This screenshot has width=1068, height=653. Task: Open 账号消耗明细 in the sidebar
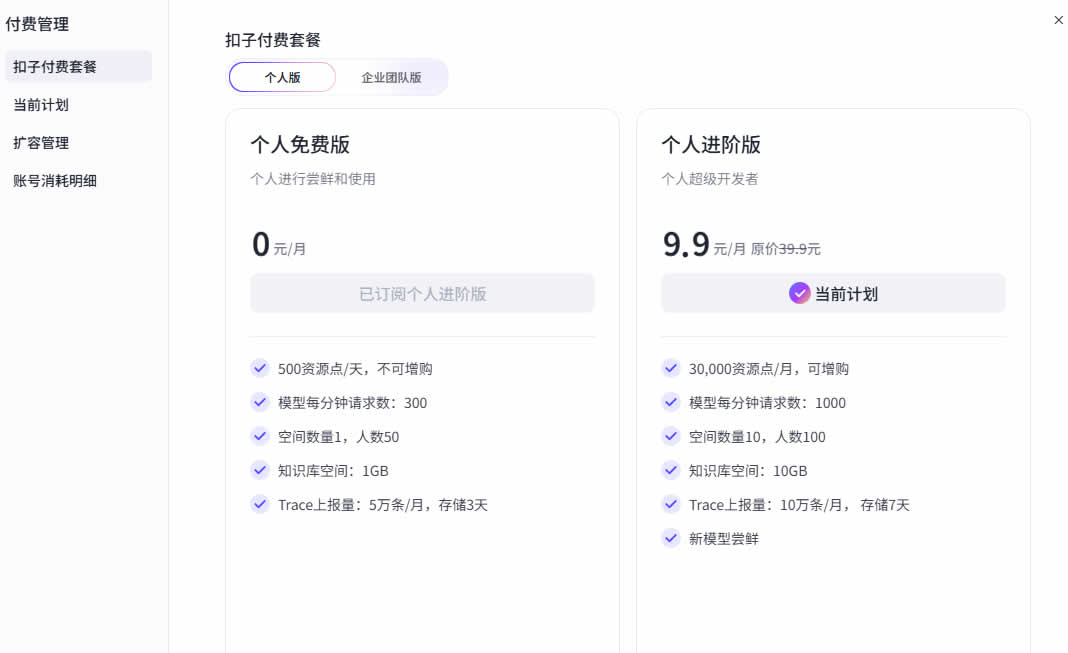pyautogui.click(x=55, y=181)
